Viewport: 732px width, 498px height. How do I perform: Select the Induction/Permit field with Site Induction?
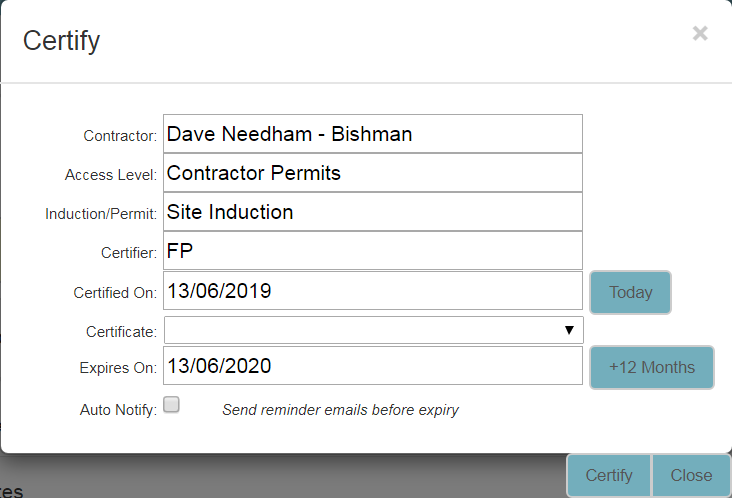click(372, 212)
